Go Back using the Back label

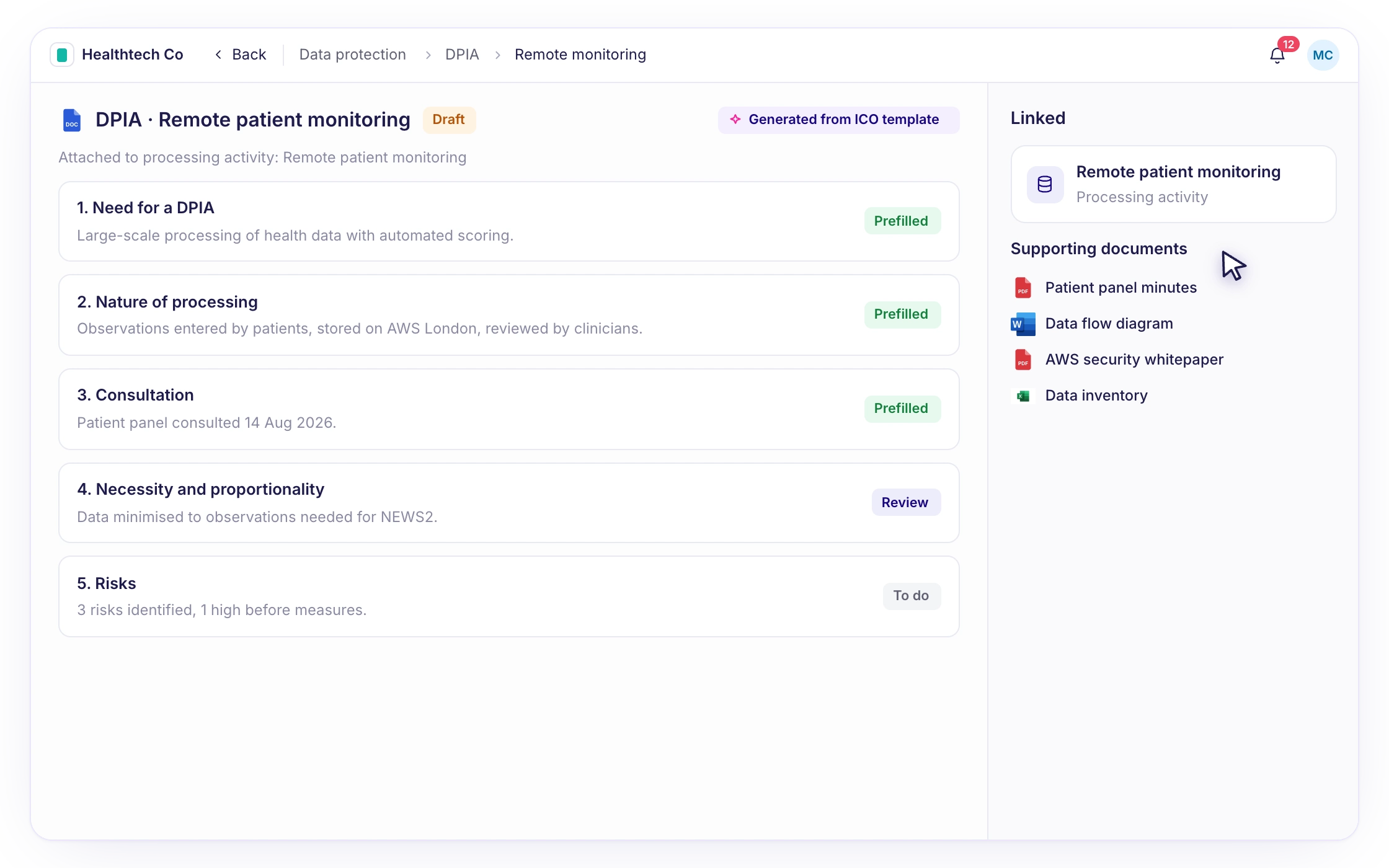tap(249, 55)
